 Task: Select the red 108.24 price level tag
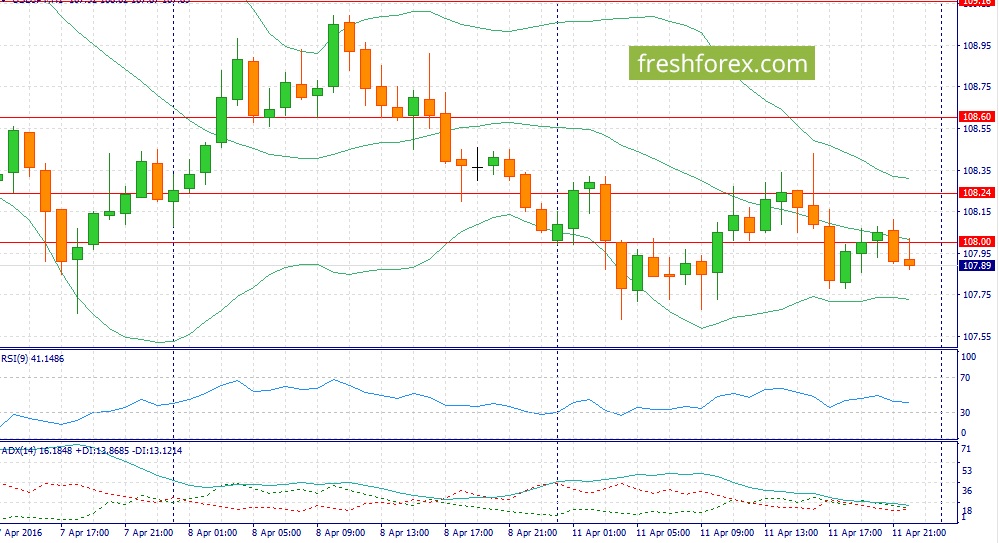pos(975,192)
